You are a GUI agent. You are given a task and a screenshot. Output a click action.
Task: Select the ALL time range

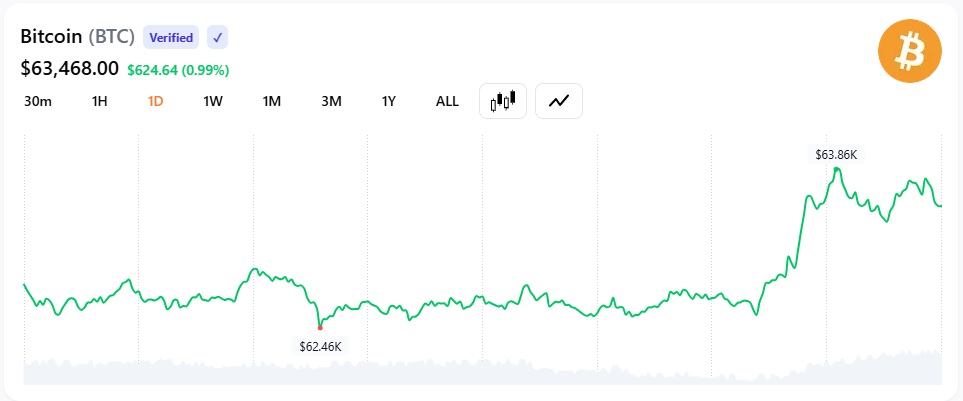click(x=447, y=101)
